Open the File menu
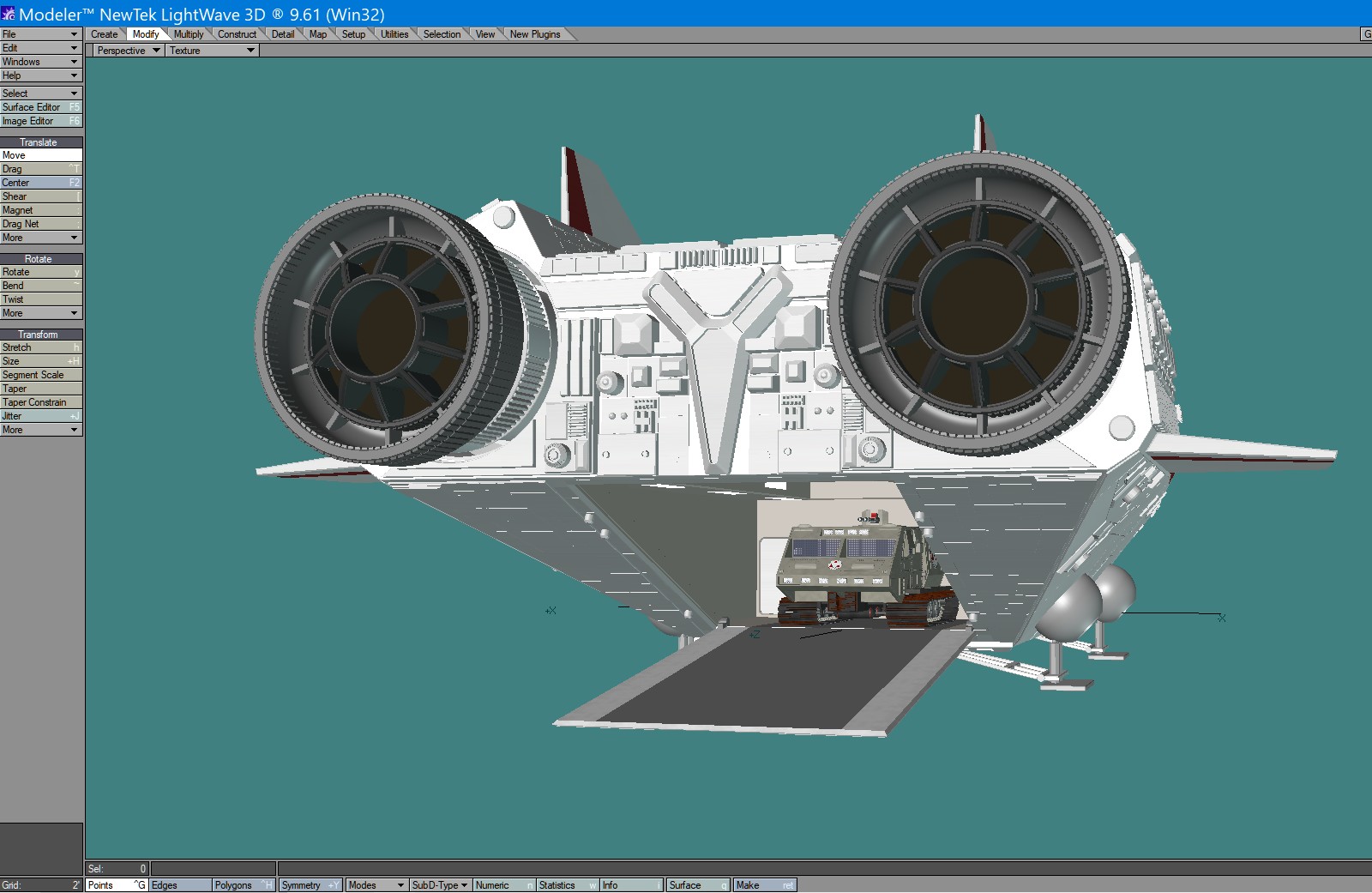The width and height of the screenshot is (1372, 893). click(x=41, y=34)
